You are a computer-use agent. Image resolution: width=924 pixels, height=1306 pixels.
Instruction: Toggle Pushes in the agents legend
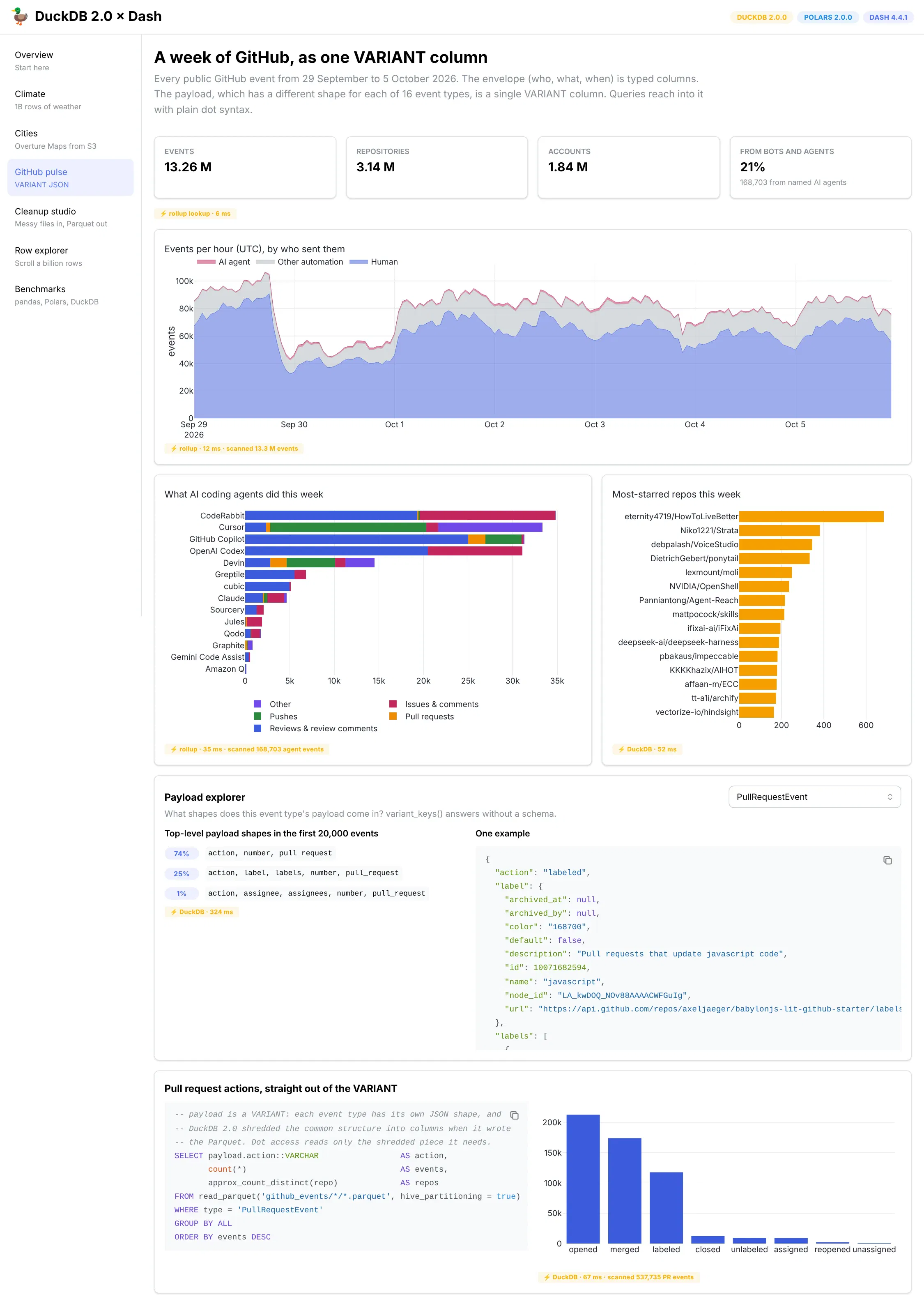coord(276,716)
